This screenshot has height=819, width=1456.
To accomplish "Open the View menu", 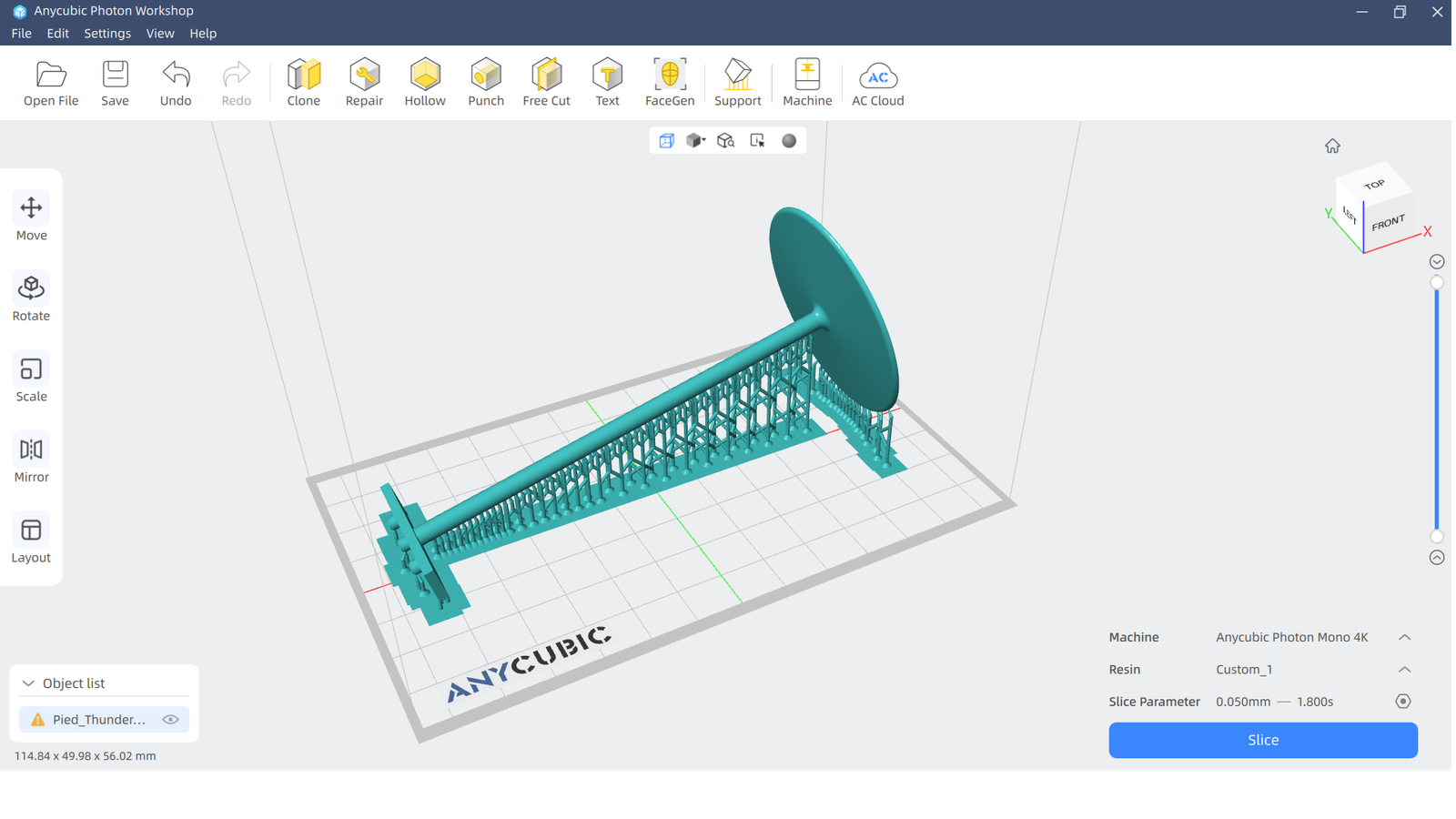I will [160, 34].
